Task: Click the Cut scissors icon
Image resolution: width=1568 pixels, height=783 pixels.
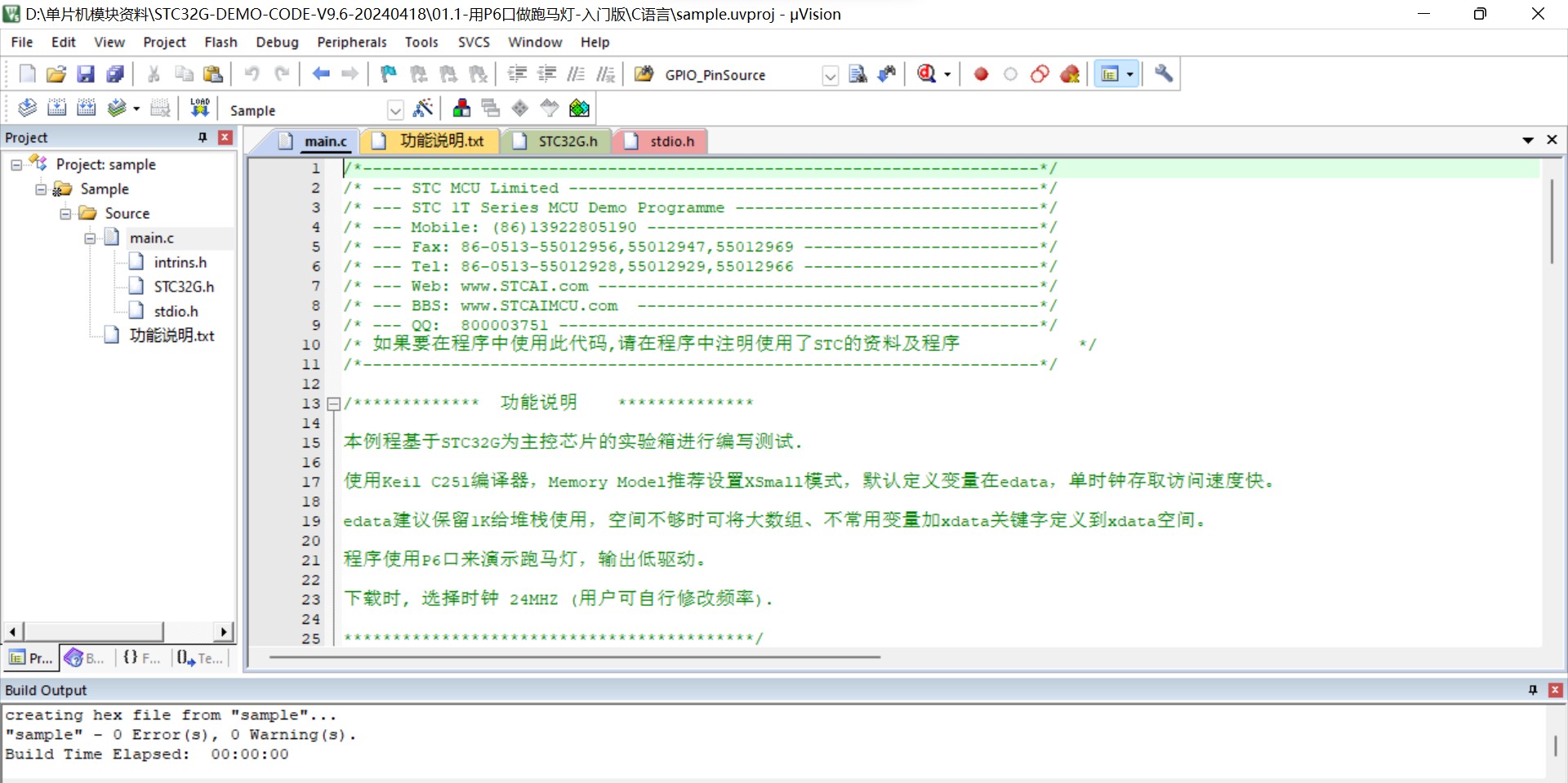Action: (x=154, y=74)
